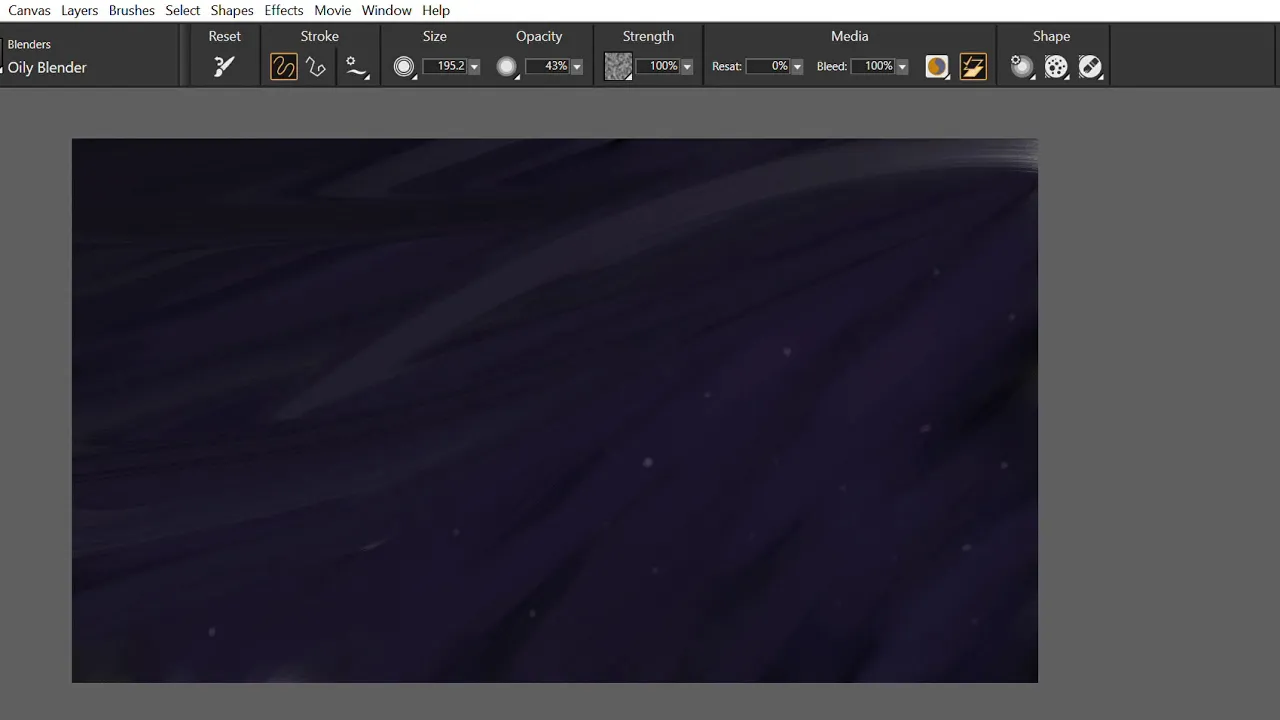Screen dimensions: 1280x720
Task: Open the Effects menu
Action: 283,10
